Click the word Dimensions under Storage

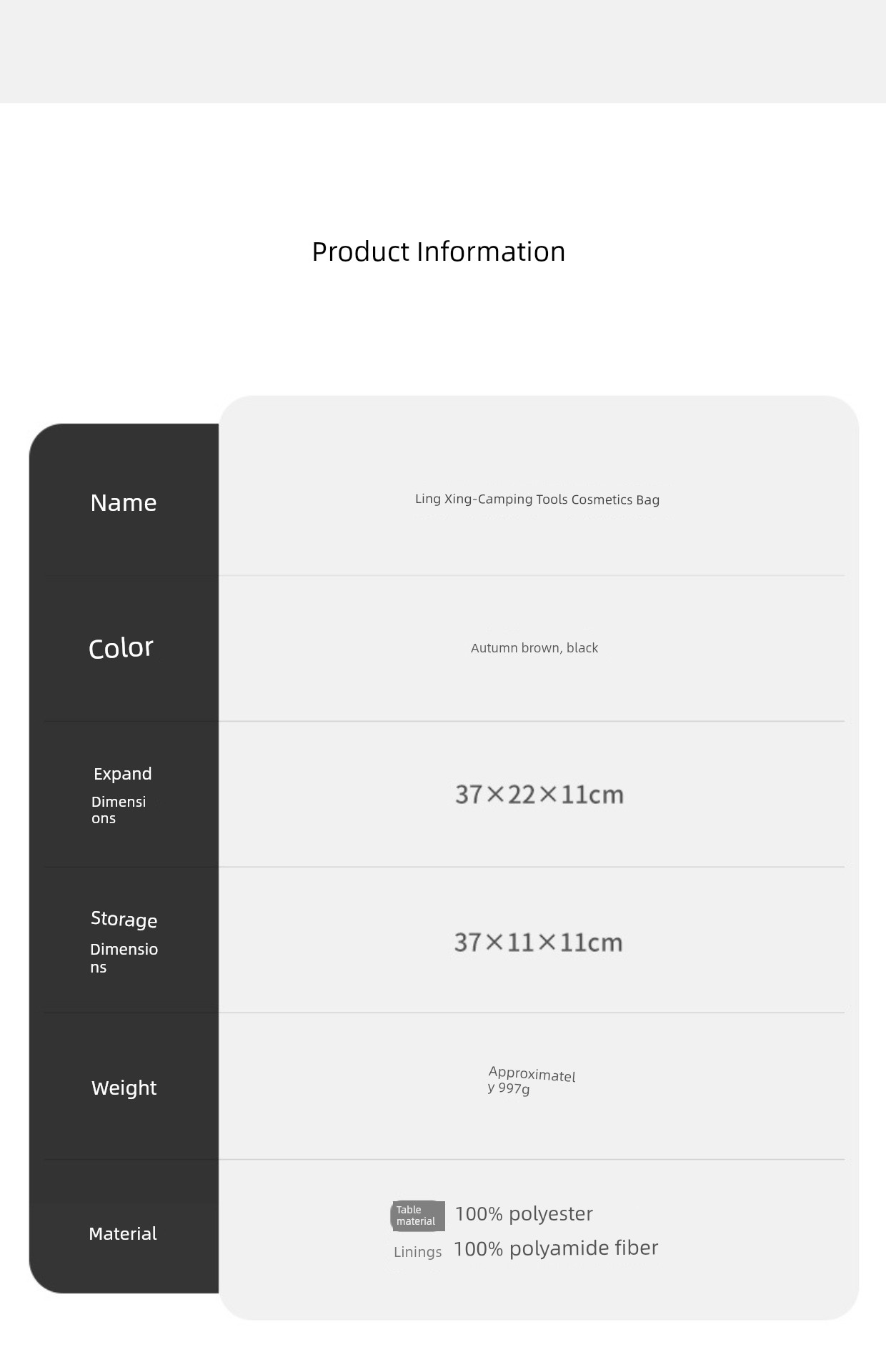(124, 958)
